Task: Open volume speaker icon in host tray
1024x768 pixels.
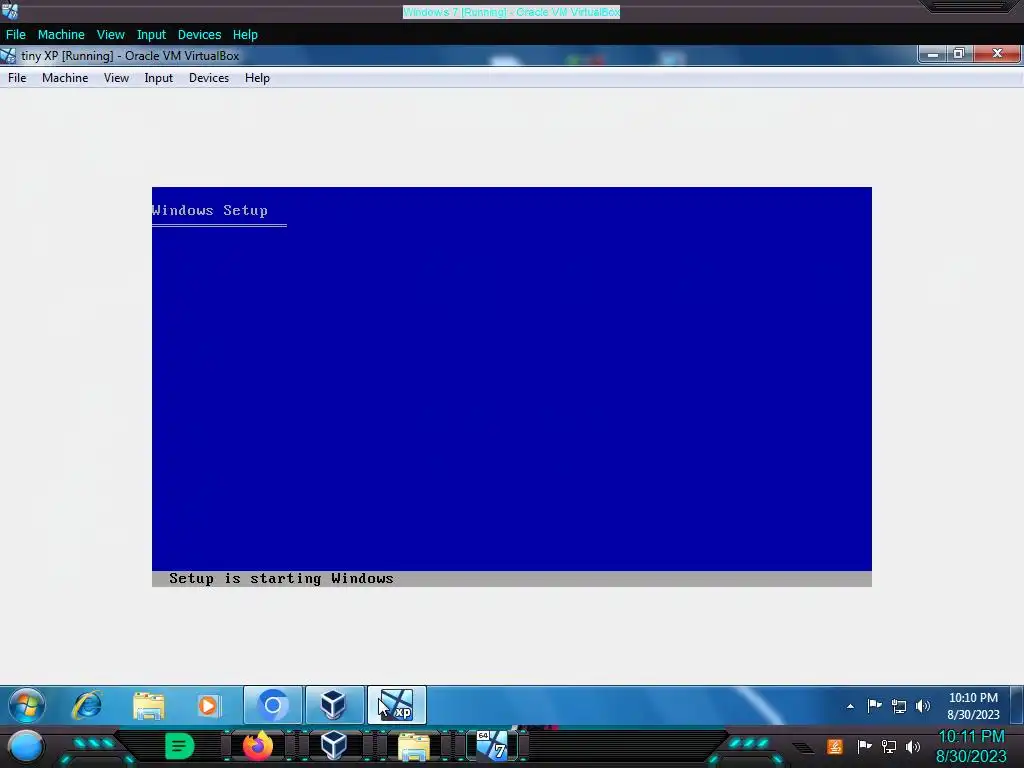Action: tap(913, 746)
